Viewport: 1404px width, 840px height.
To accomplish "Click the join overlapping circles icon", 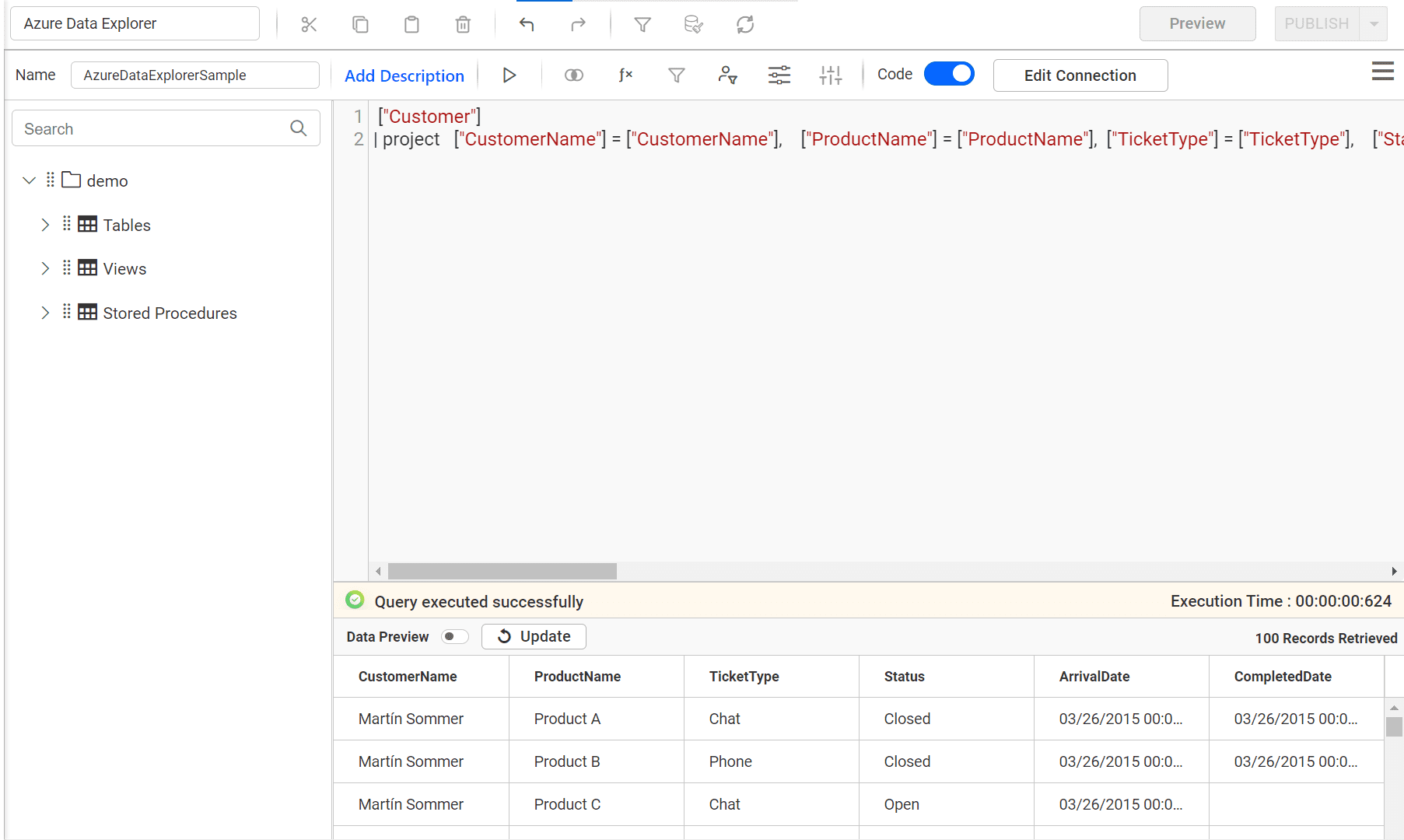I will [574, 75].
